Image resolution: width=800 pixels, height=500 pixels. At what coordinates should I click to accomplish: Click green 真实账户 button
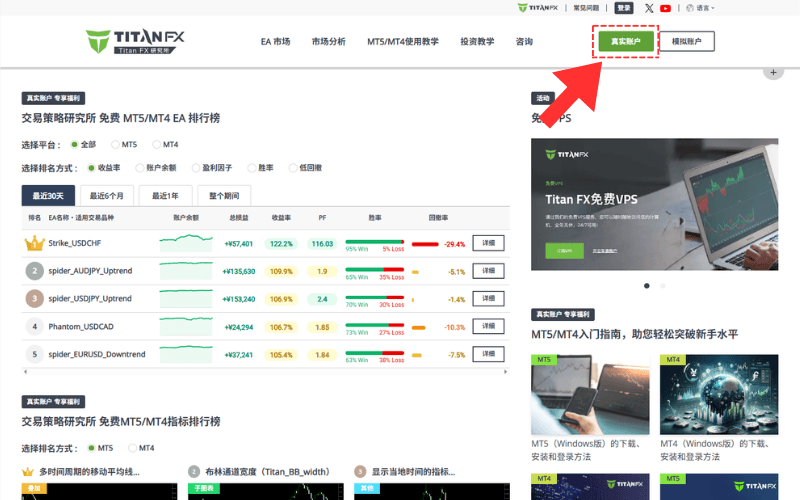click(x=626, y=41)
